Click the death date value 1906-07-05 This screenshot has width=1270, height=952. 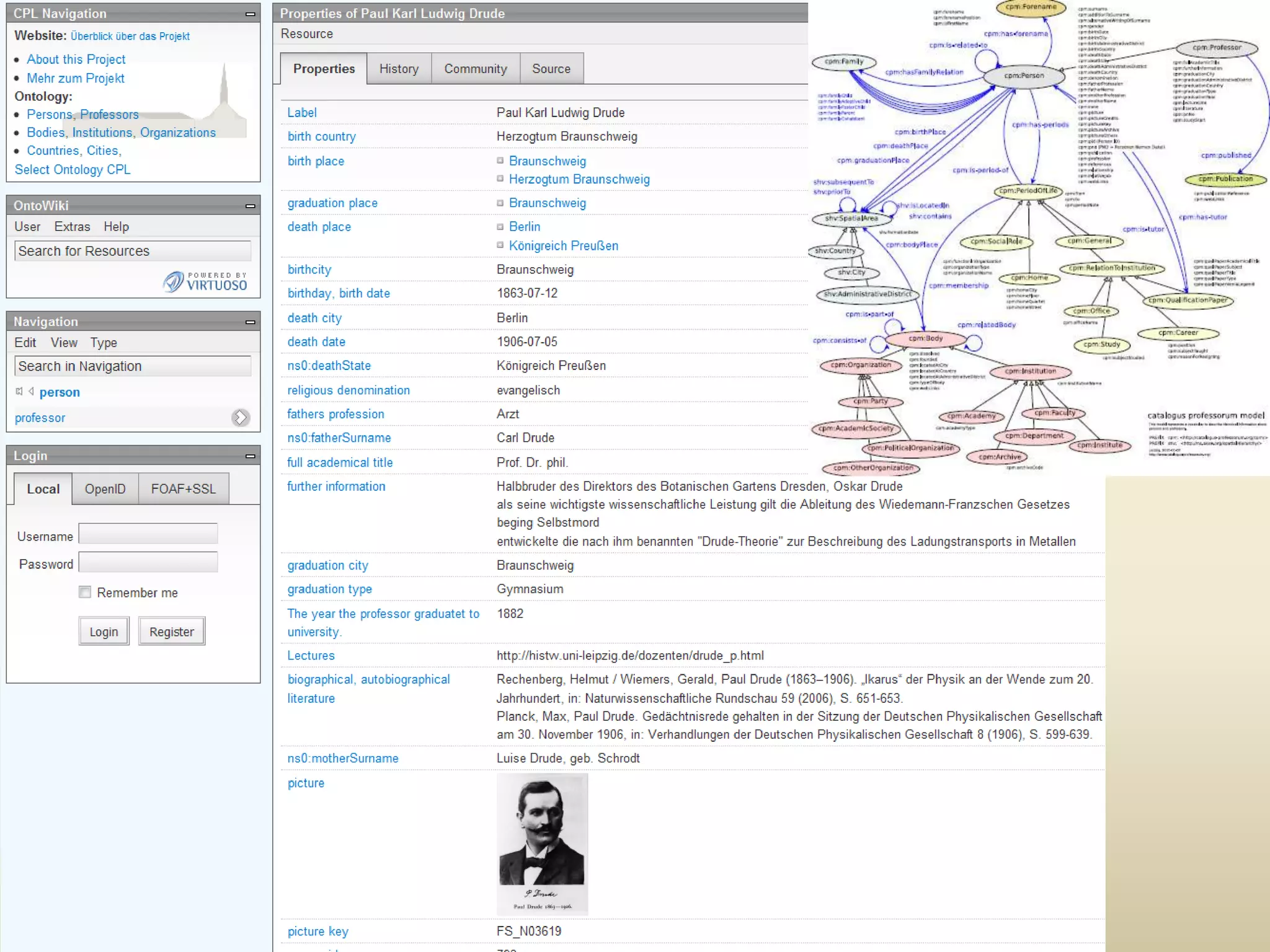pos(526,342)
